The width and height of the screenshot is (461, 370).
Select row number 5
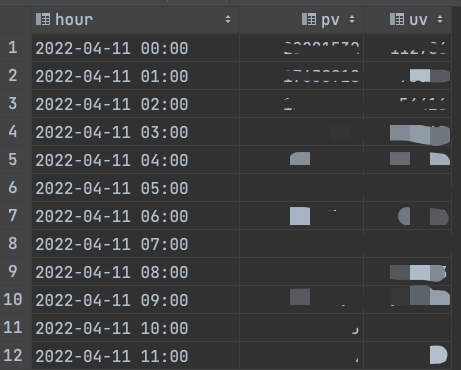[13, 160]
